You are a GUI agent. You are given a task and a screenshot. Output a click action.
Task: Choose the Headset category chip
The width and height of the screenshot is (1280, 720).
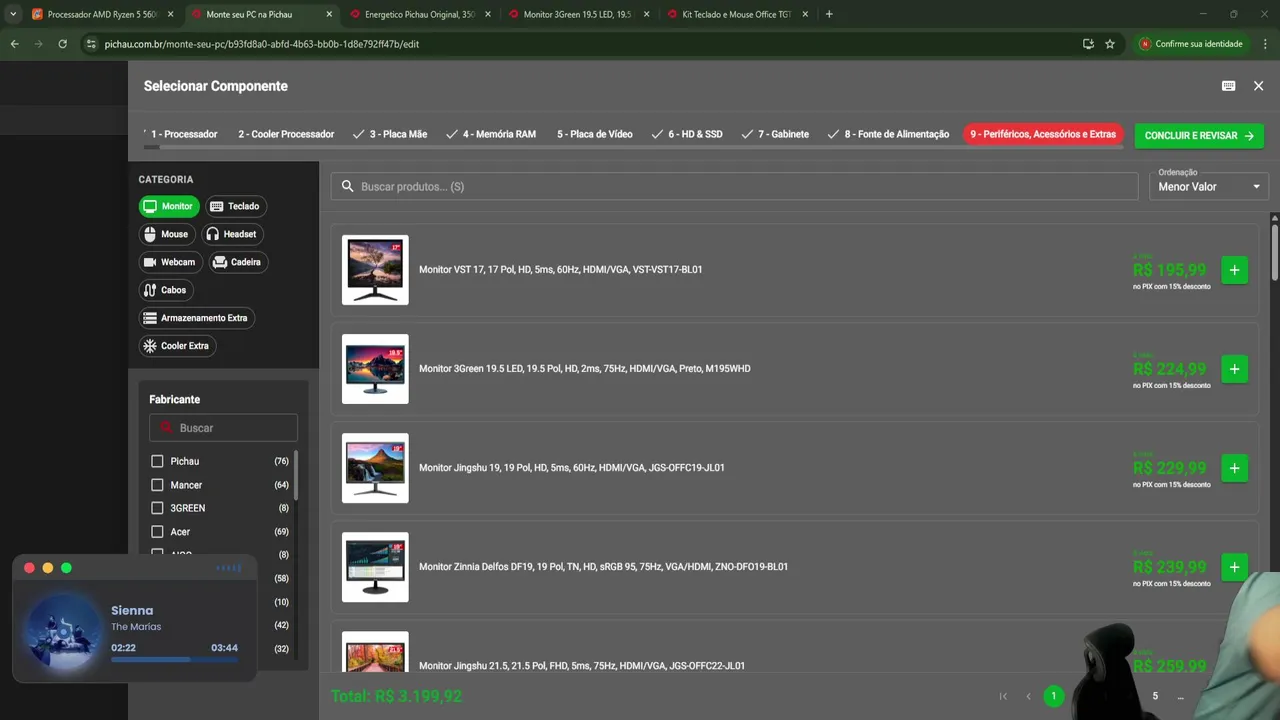point(232,234)
